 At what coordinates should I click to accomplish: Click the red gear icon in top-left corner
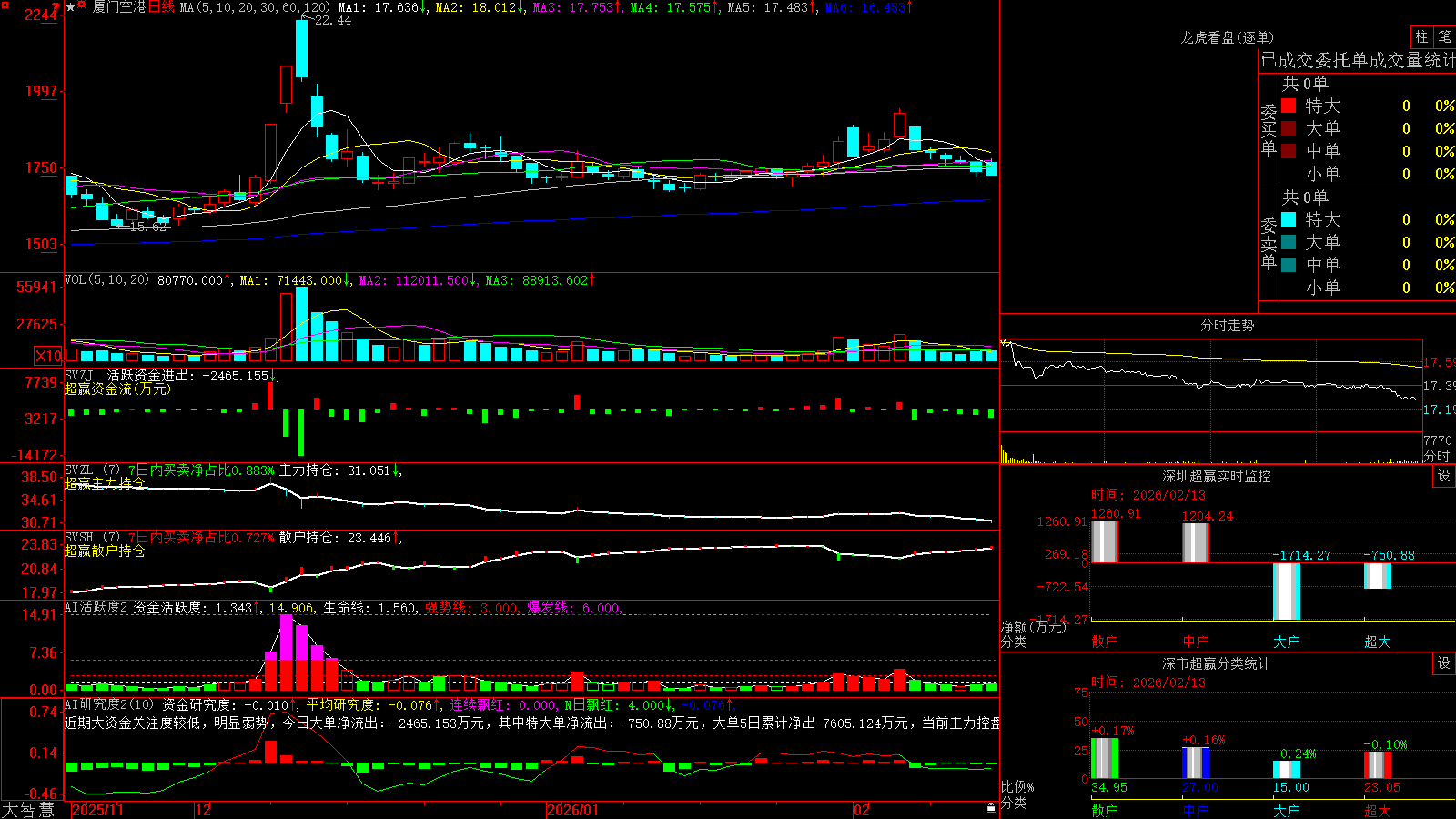tap(5, 5)
